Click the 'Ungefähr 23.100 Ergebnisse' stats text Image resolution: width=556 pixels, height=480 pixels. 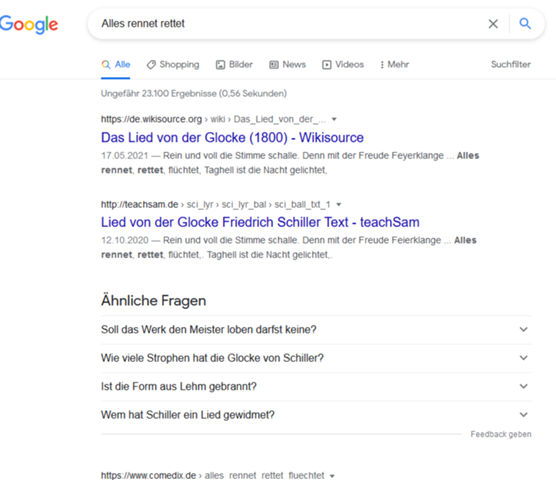194,94
